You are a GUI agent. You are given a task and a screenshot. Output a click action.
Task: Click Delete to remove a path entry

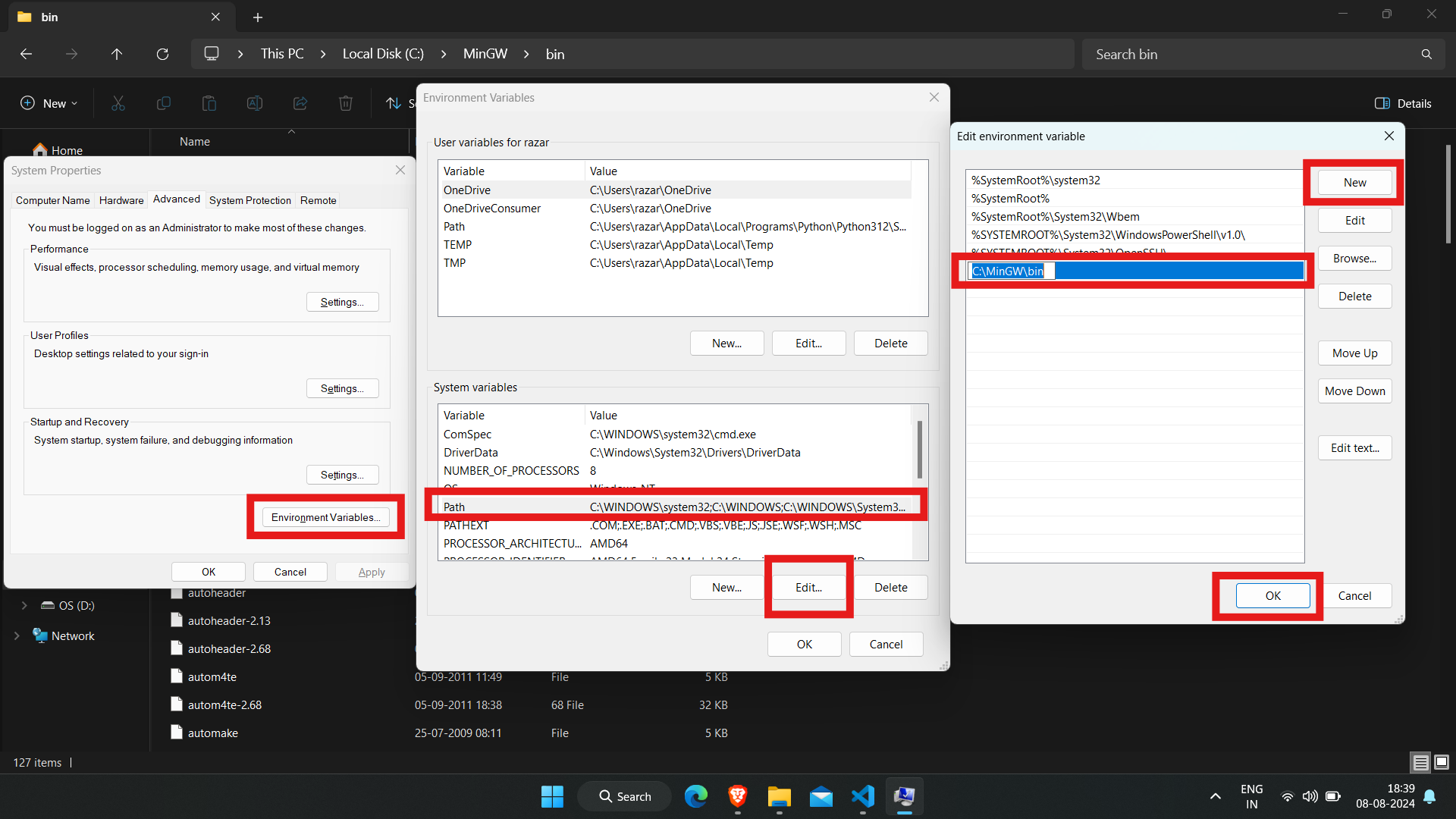tap(1354, 296)
